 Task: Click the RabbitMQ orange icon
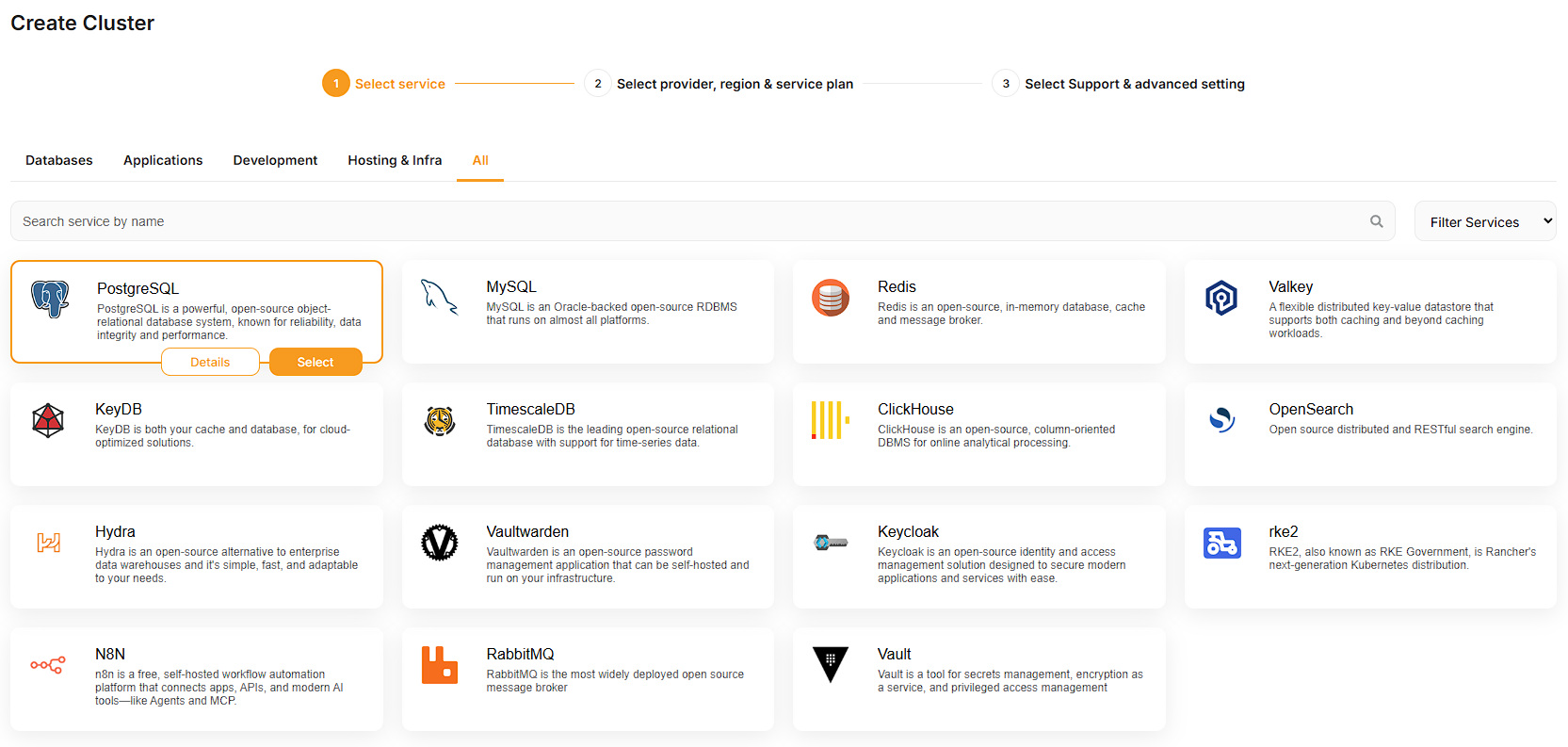pyautogui.click(x=439, y=665)
